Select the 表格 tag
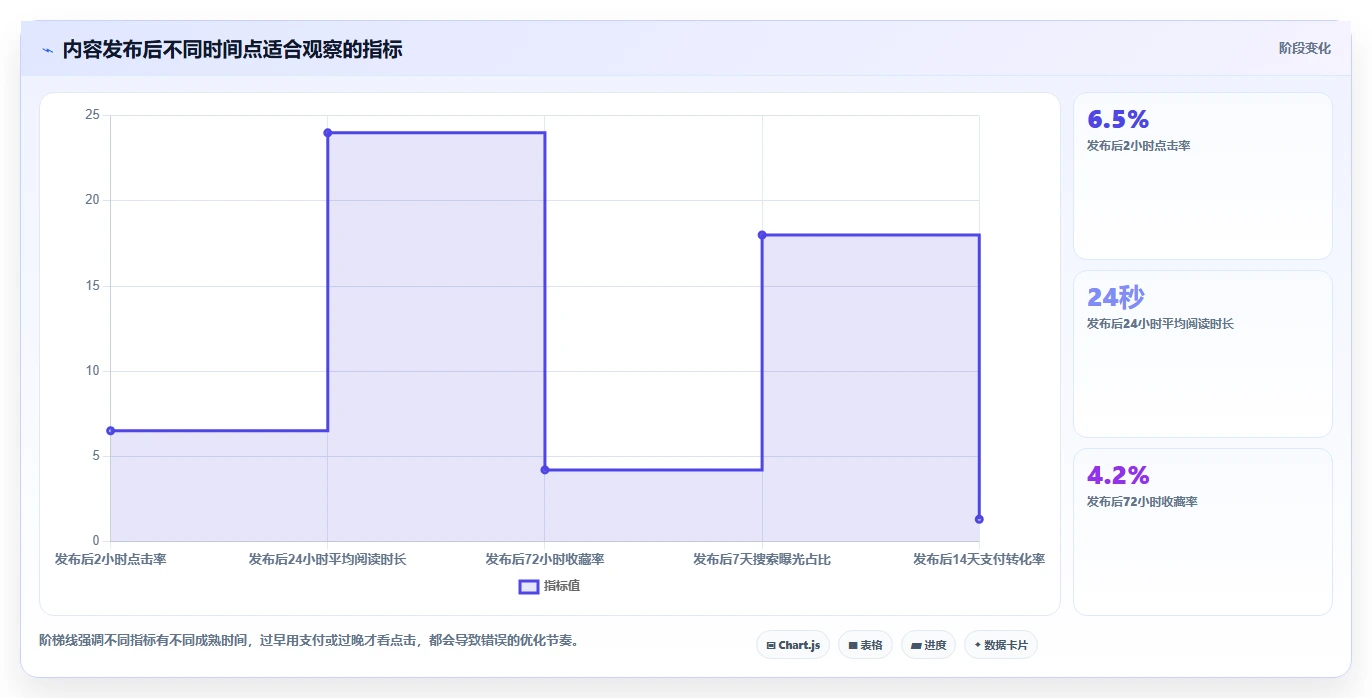Viewport: 1372px width, 698px height. [865, 645]
